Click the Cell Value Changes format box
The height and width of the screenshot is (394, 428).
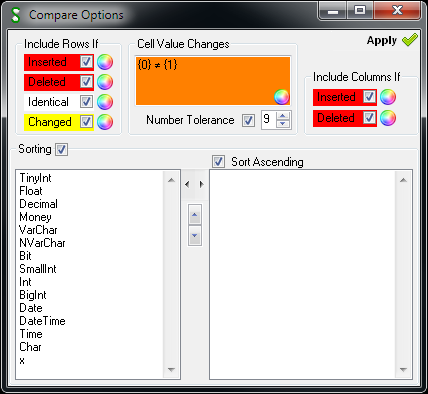click(213, 81)
